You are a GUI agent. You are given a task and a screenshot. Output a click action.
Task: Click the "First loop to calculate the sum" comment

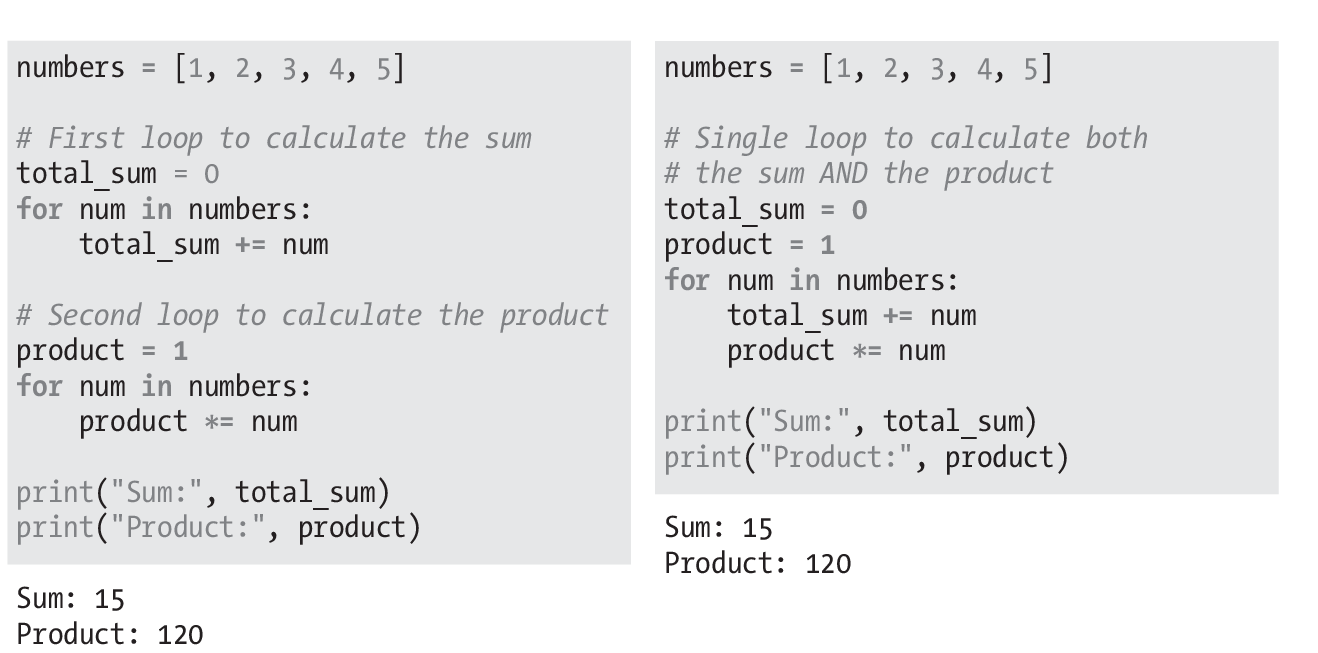(x=274, y=138)
